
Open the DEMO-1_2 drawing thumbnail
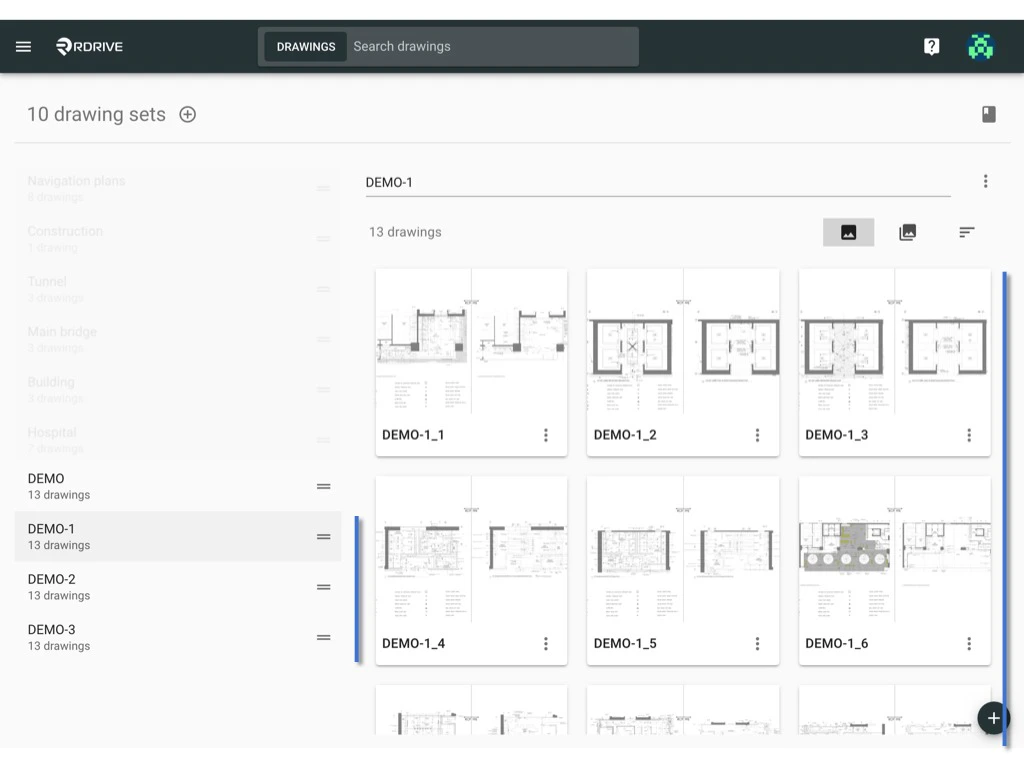(x=683, y=342)
